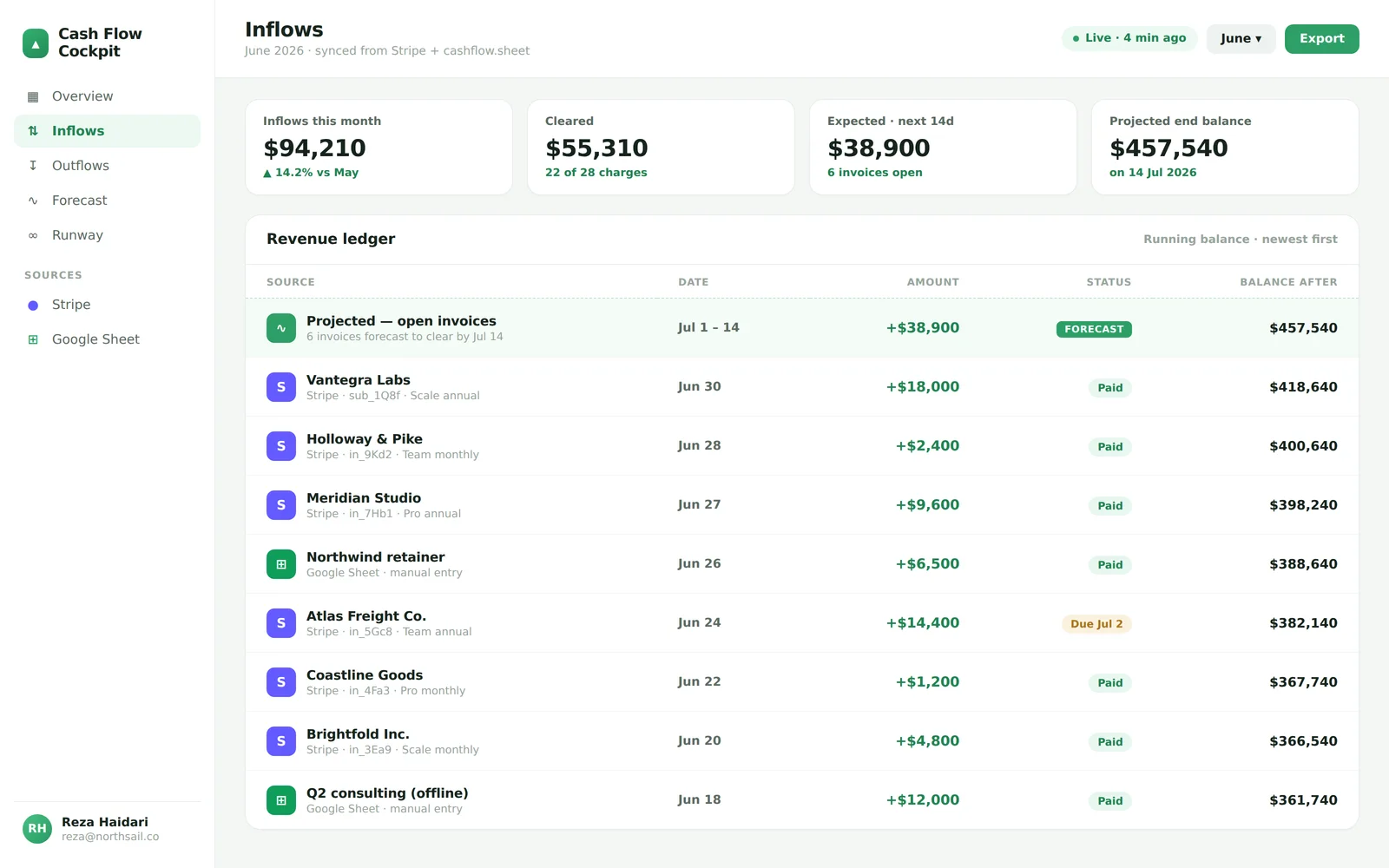Image resolution: width=1389 pixels, height=868 pixels.
Task: Click Paid badge in Q2 consulting row
Action: [x=1109, y=801]
